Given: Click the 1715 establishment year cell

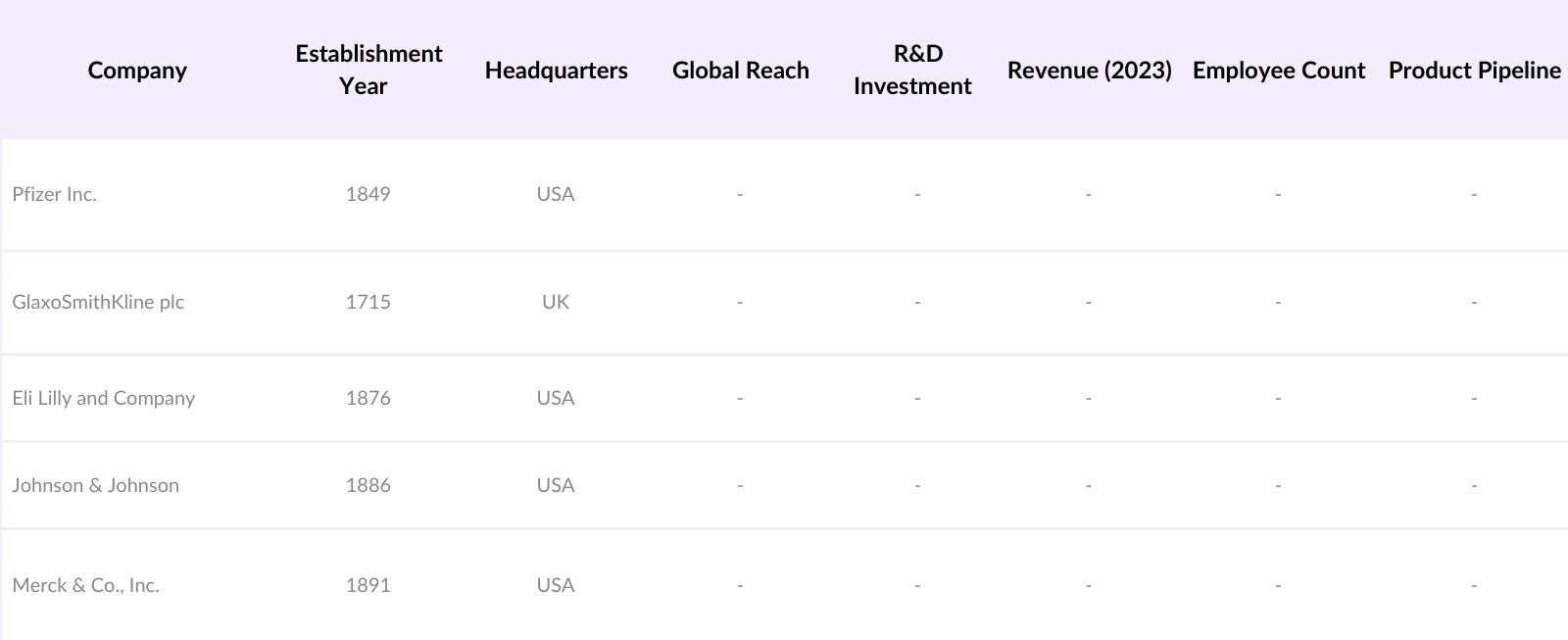Looking at the screenshot, I should (x=368, y=302).
